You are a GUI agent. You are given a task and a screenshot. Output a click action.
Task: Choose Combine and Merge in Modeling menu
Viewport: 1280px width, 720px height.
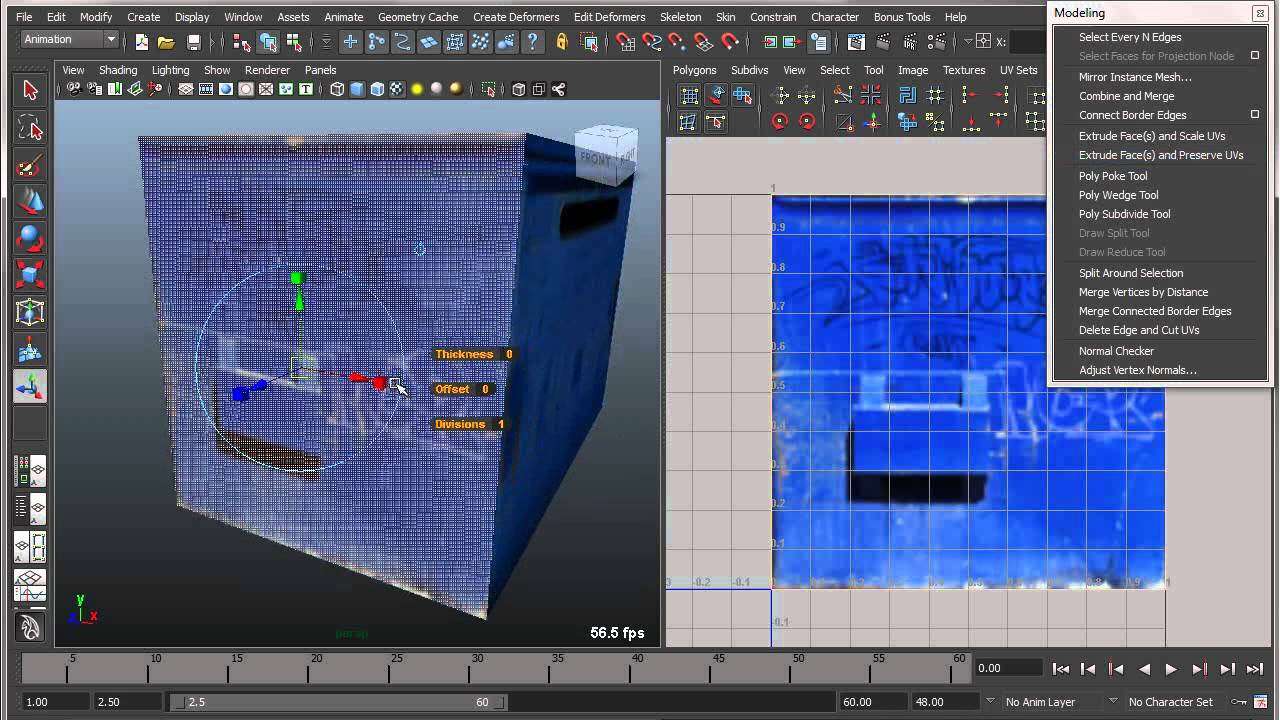[x=1126, y=96]
